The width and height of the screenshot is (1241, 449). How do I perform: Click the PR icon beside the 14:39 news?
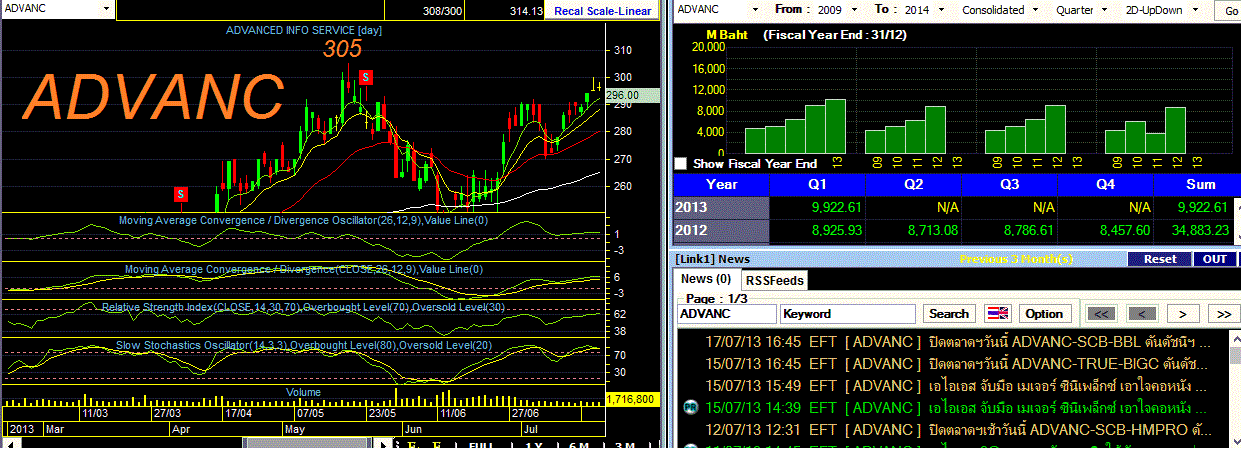pos(690,408)
